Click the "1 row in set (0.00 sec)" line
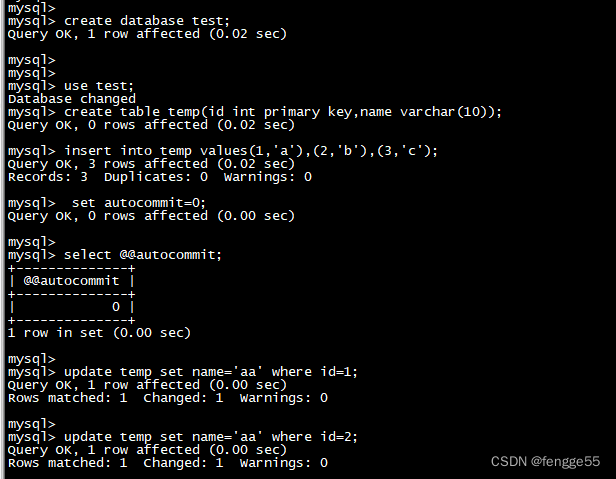This screenshot has height=479, width=616. [98, 333]
